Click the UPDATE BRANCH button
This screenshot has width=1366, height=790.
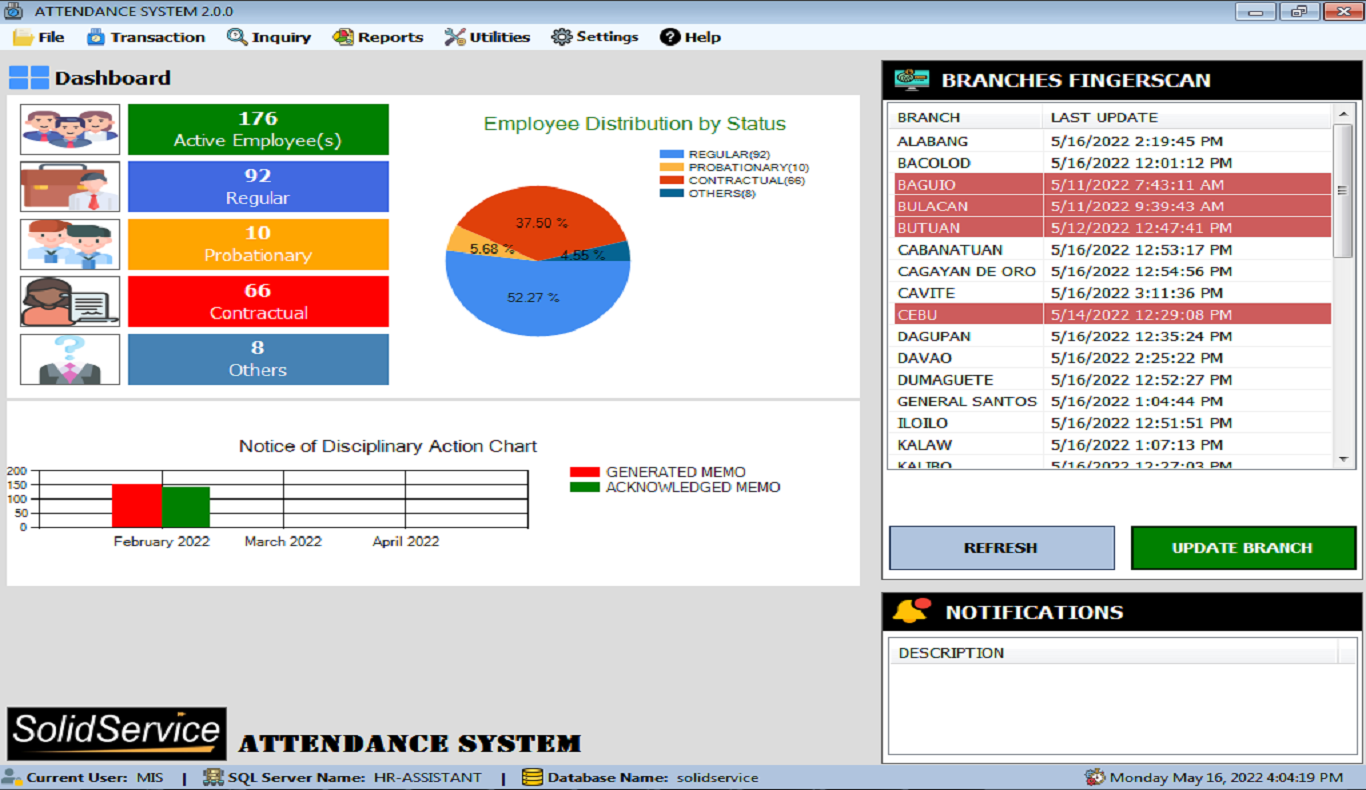tap(1243, 548)
